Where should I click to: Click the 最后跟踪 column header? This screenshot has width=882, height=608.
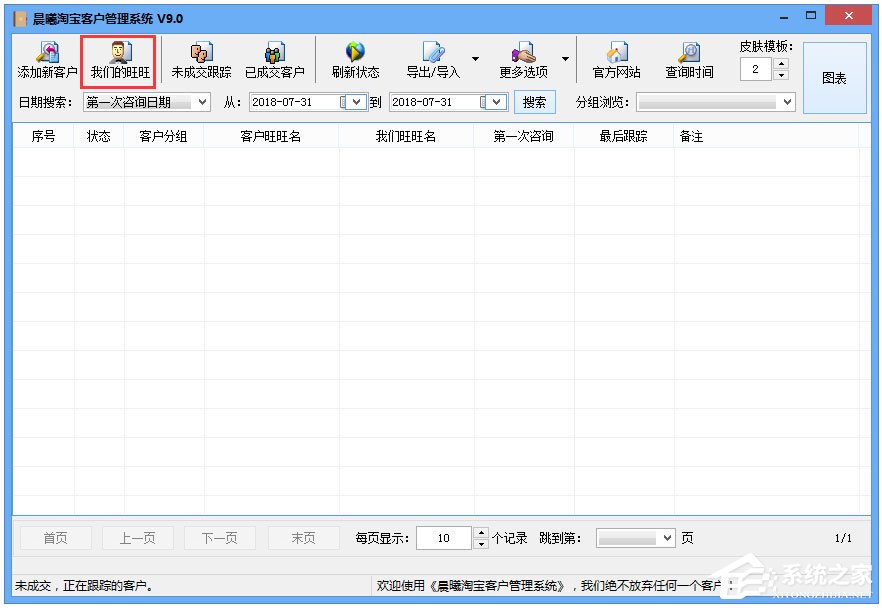[624, 136]
